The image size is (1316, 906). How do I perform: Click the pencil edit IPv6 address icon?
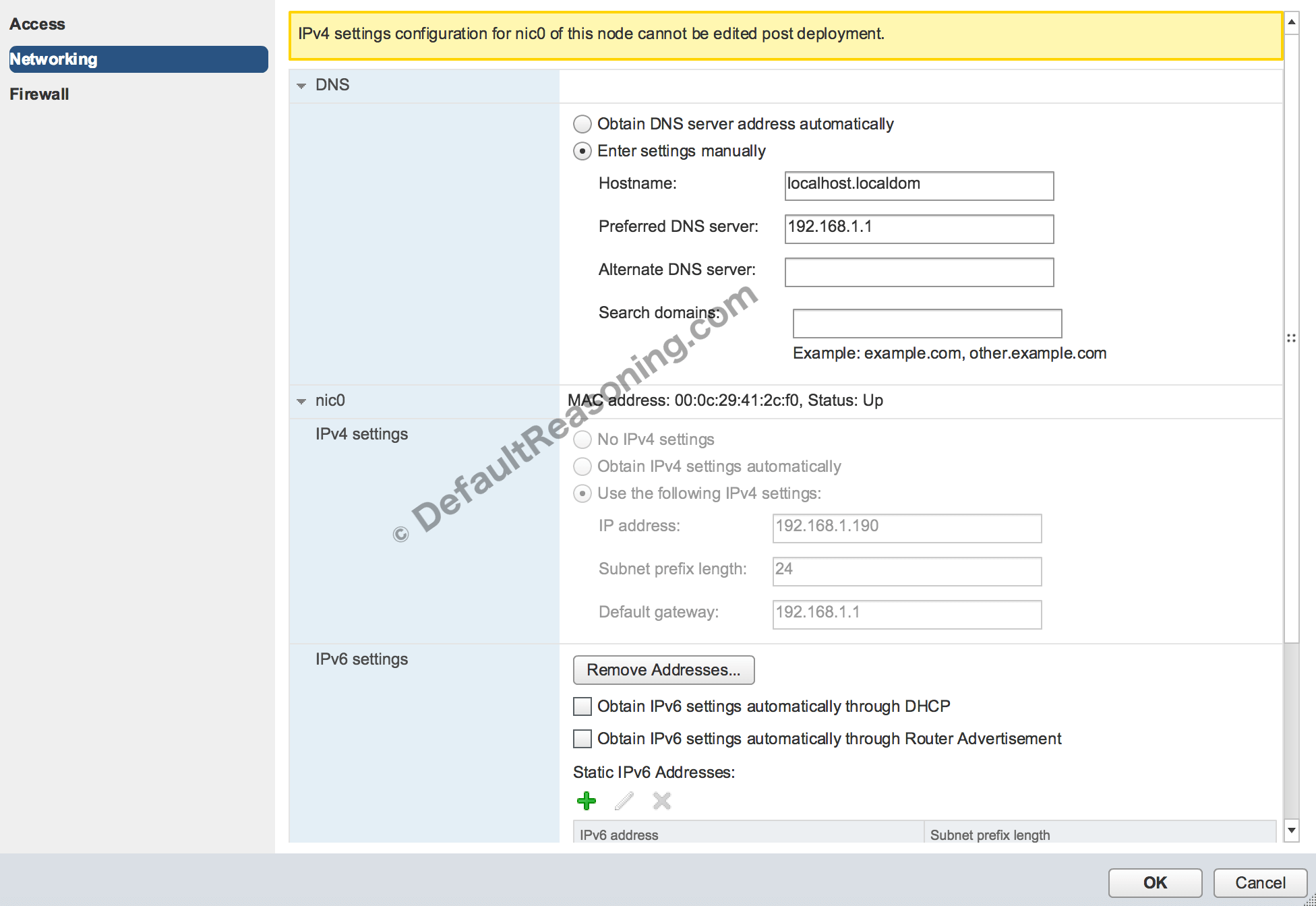coord(624,801)
